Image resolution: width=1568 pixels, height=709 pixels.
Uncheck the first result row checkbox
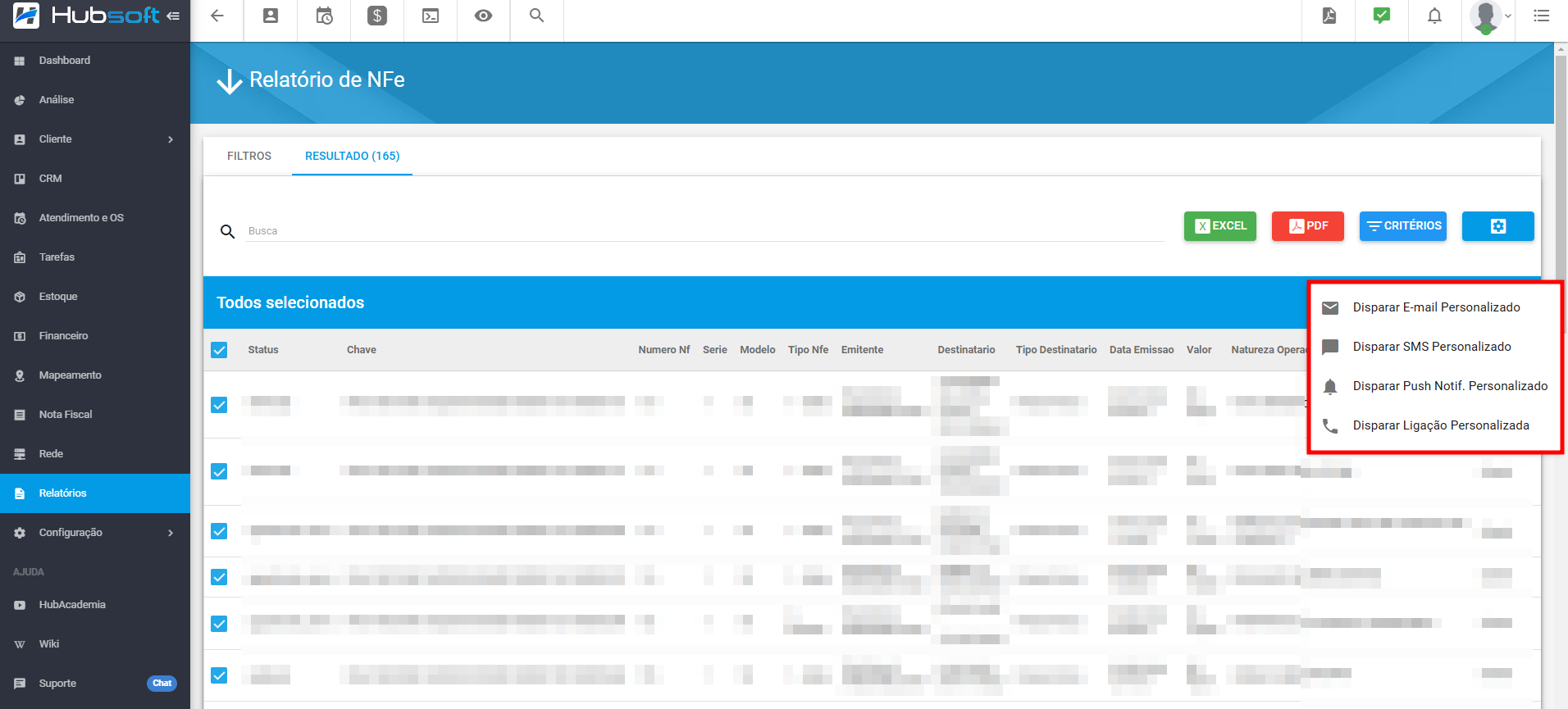tap(219, 405)
